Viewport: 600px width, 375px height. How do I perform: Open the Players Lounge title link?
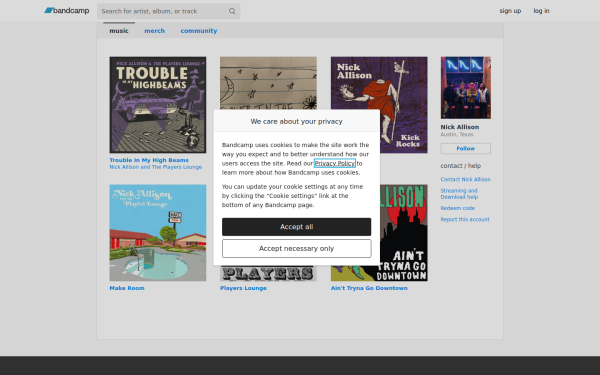243,288
